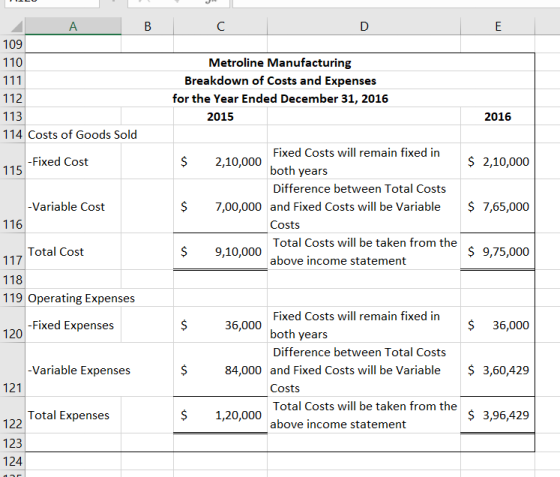Select column A header

[73, 26]
